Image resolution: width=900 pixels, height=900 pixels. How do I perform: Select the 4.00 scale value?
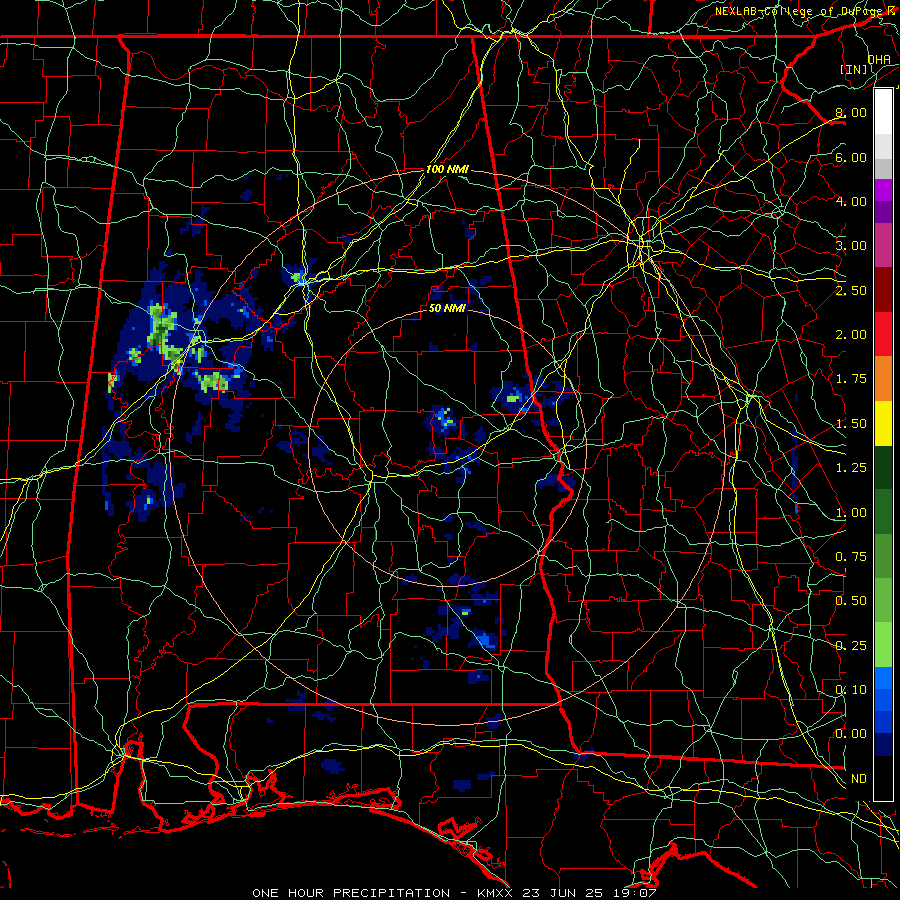pos(851,201)
